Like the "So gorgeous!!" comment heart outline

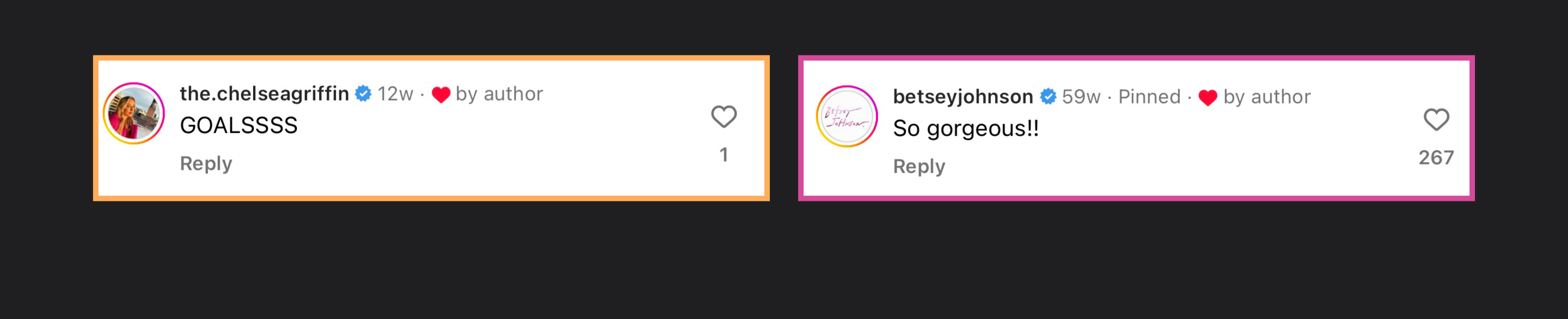pyautogui.click(x=1436, y=119)
